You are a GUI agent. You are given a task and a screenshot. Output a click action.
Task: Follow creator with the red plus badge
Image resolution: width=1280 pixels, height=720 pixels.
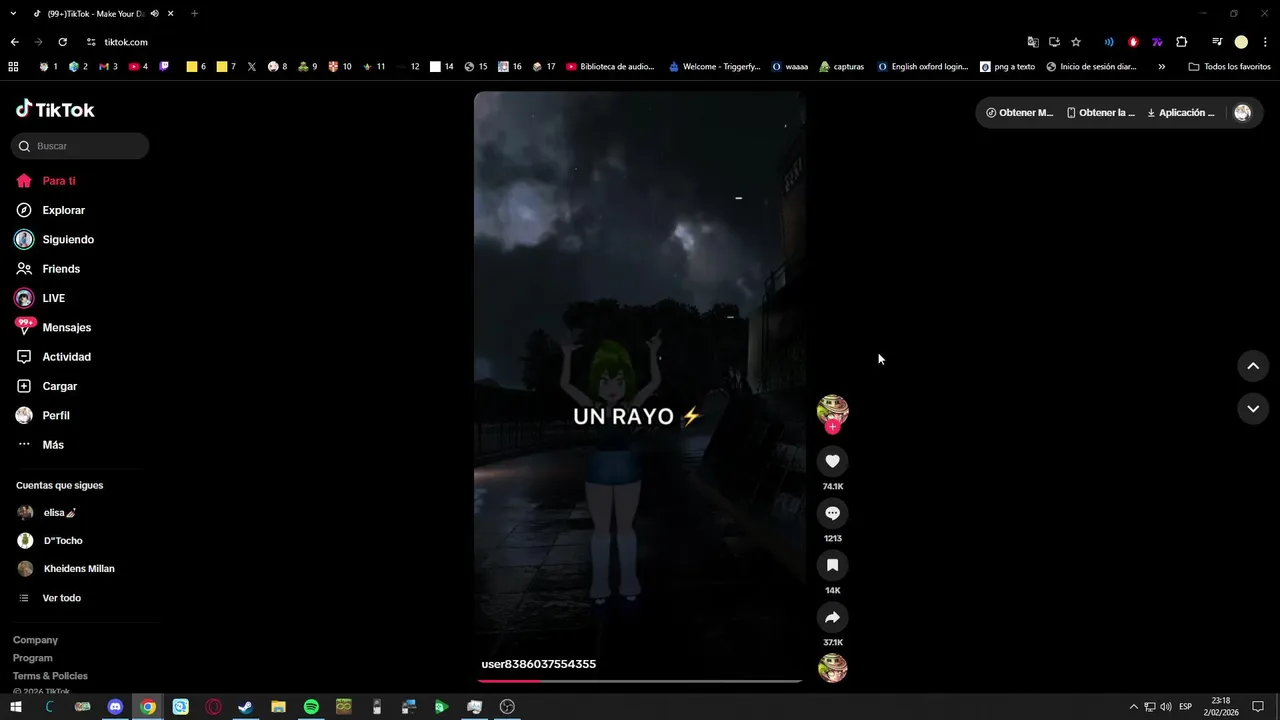pyautogui.click(x=832, y=427)
